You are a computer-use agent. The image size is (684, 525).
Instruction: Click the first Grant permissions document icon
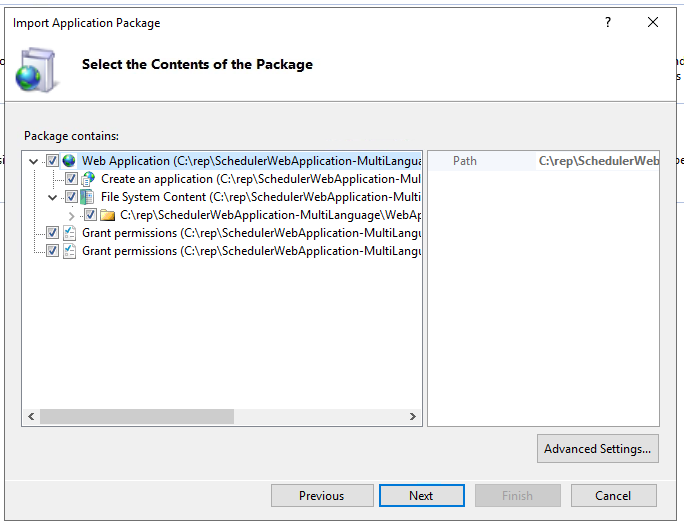(x=69, y=233)
